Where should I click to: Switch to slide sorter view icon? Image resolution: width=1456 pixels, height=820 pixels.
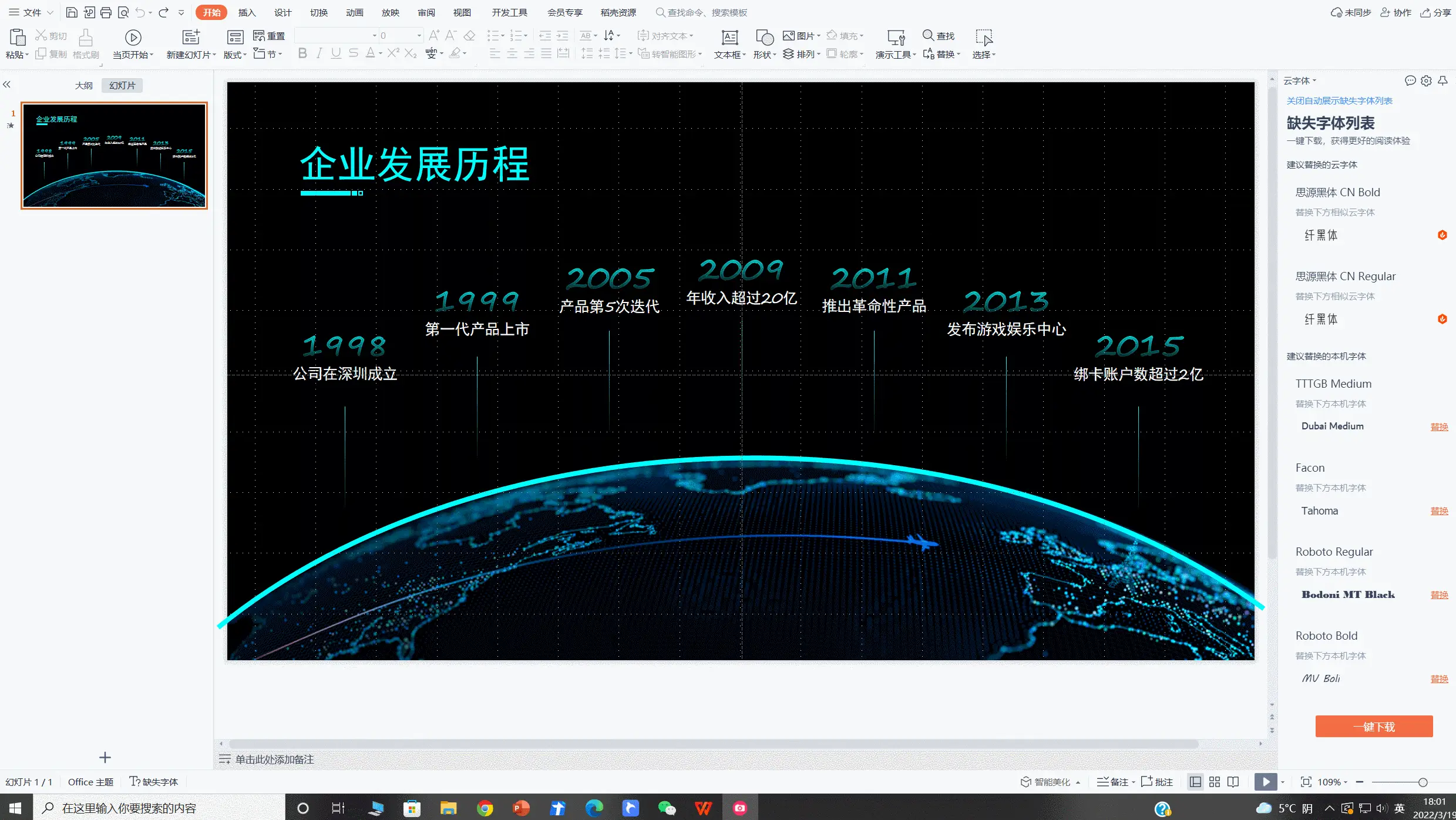click(1215, 782)
